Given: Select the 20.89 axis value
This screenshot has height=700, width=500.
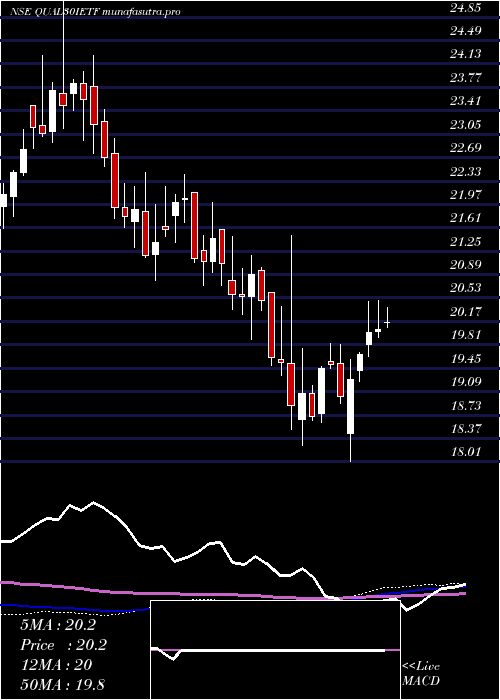Looking at the screenshot, I should coord(466,264).
